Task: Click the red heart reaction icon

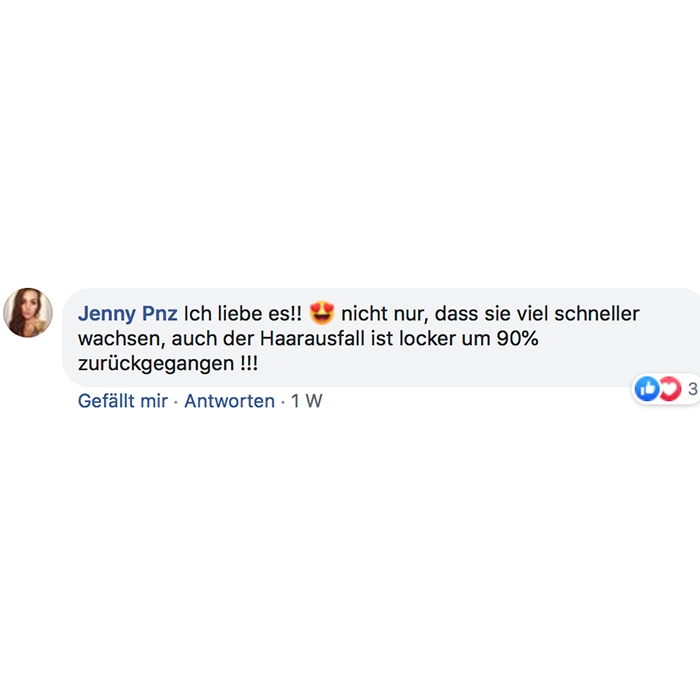Action: tap(670, 388)
